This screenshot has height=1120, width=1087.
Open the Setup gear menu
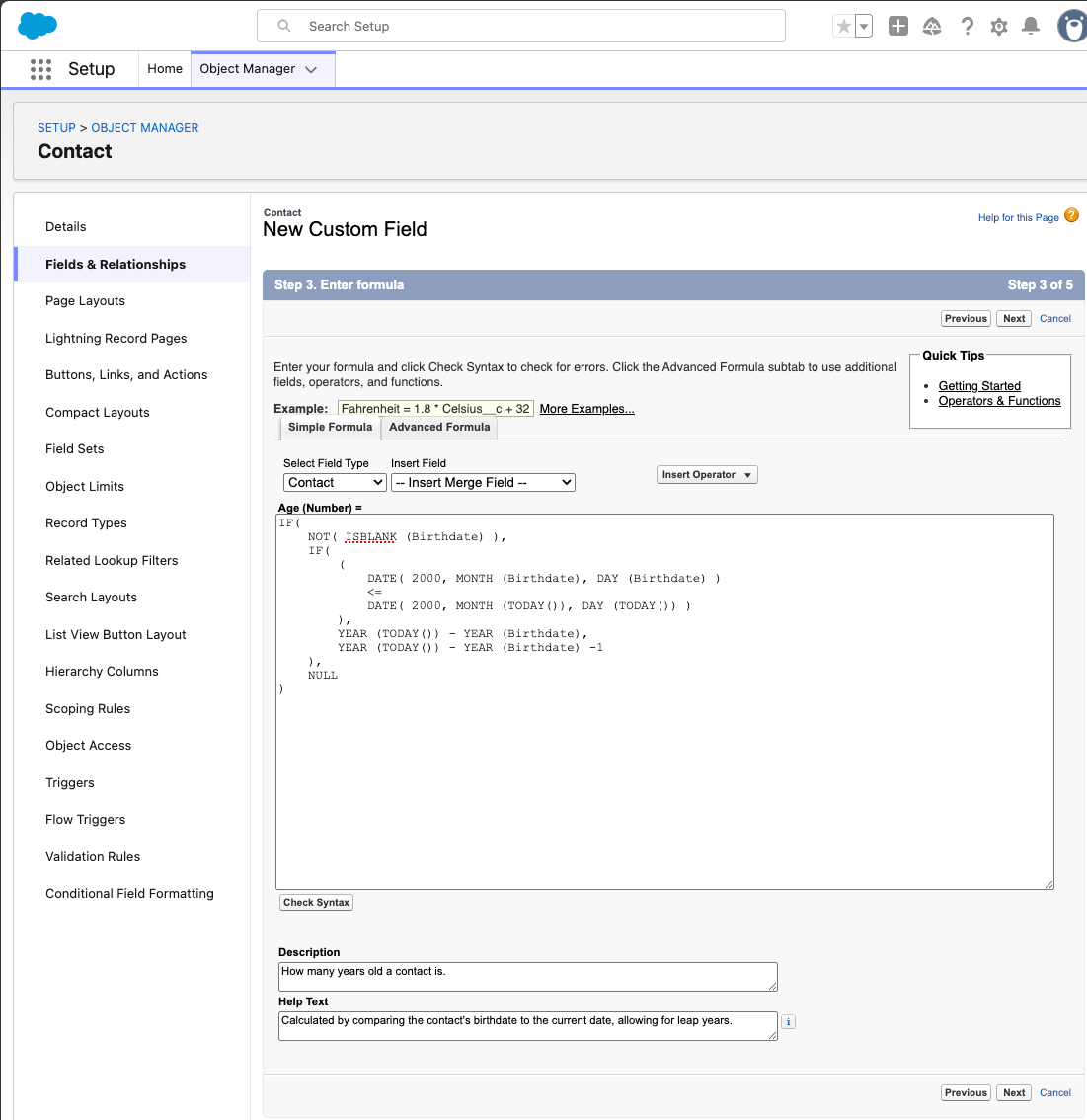pos(999,27)
